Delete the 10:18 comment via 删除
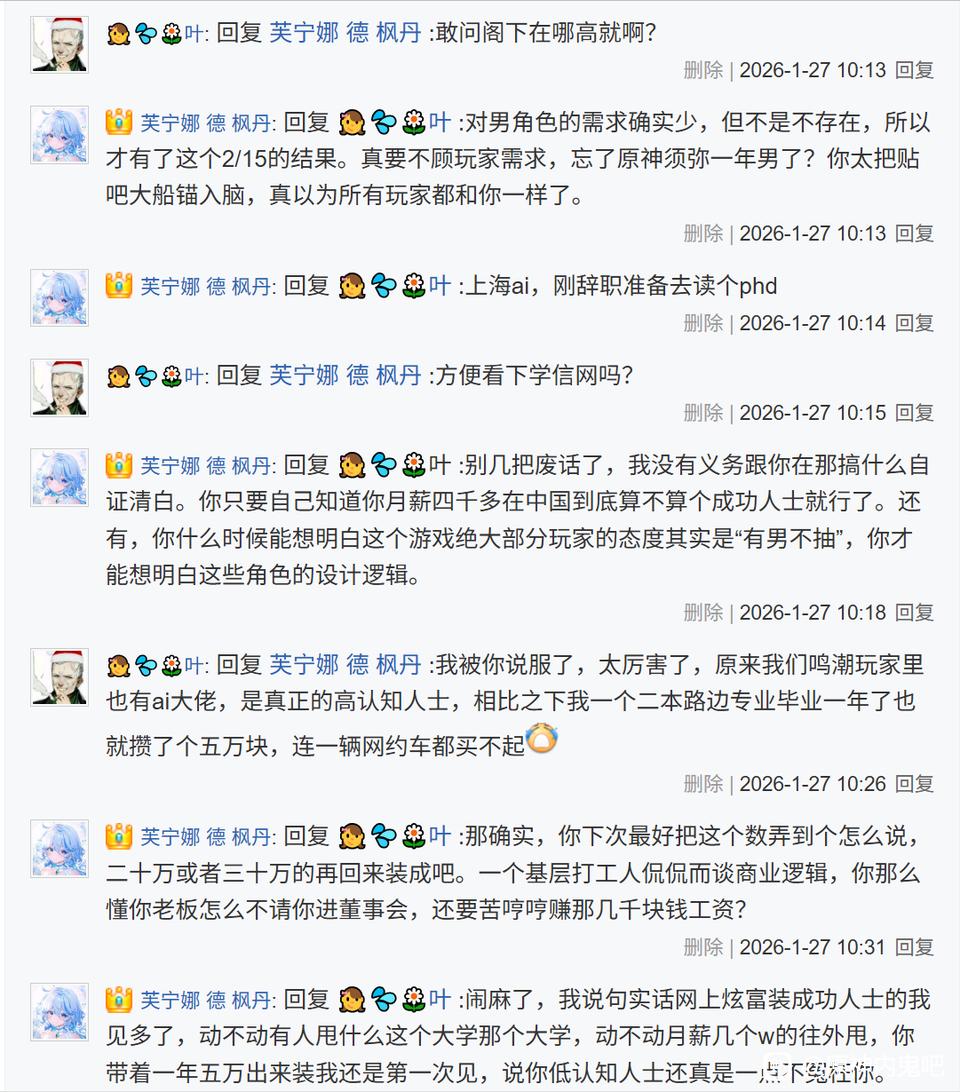 (703, 612)
